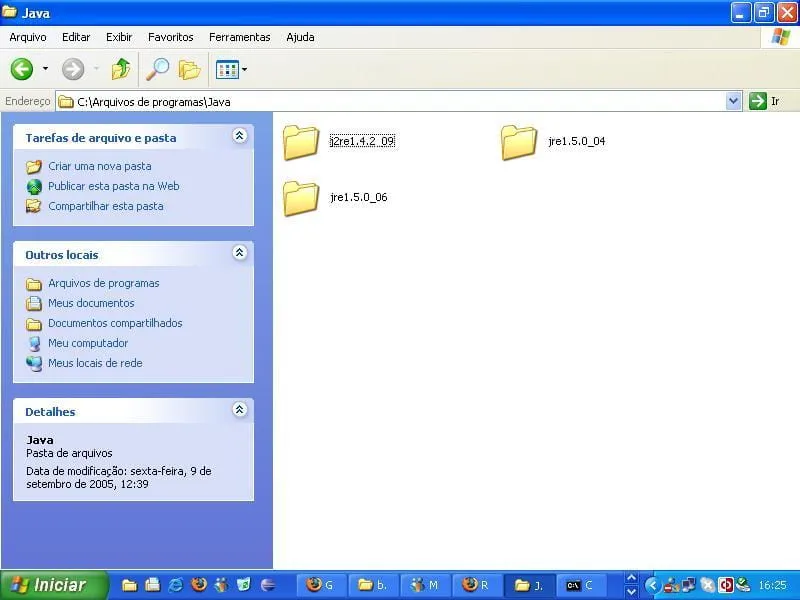Go up one folder level

click(x=121, y=69)
